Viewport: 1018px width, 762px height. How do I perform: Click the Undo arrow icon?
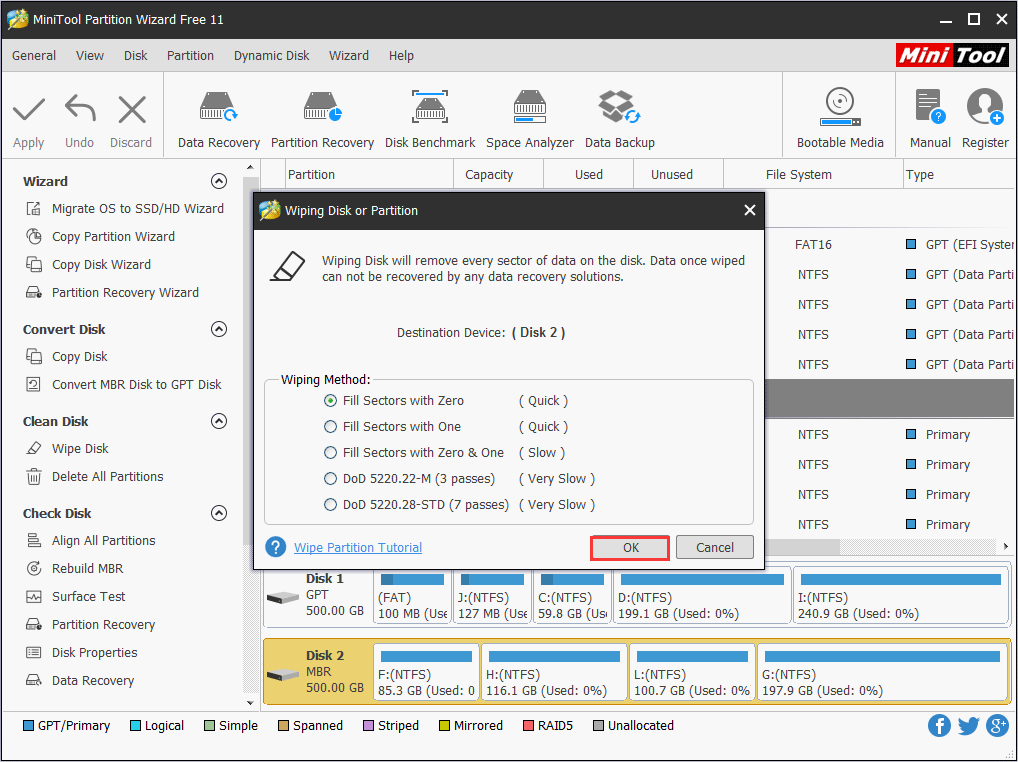(x=80, y=108)
